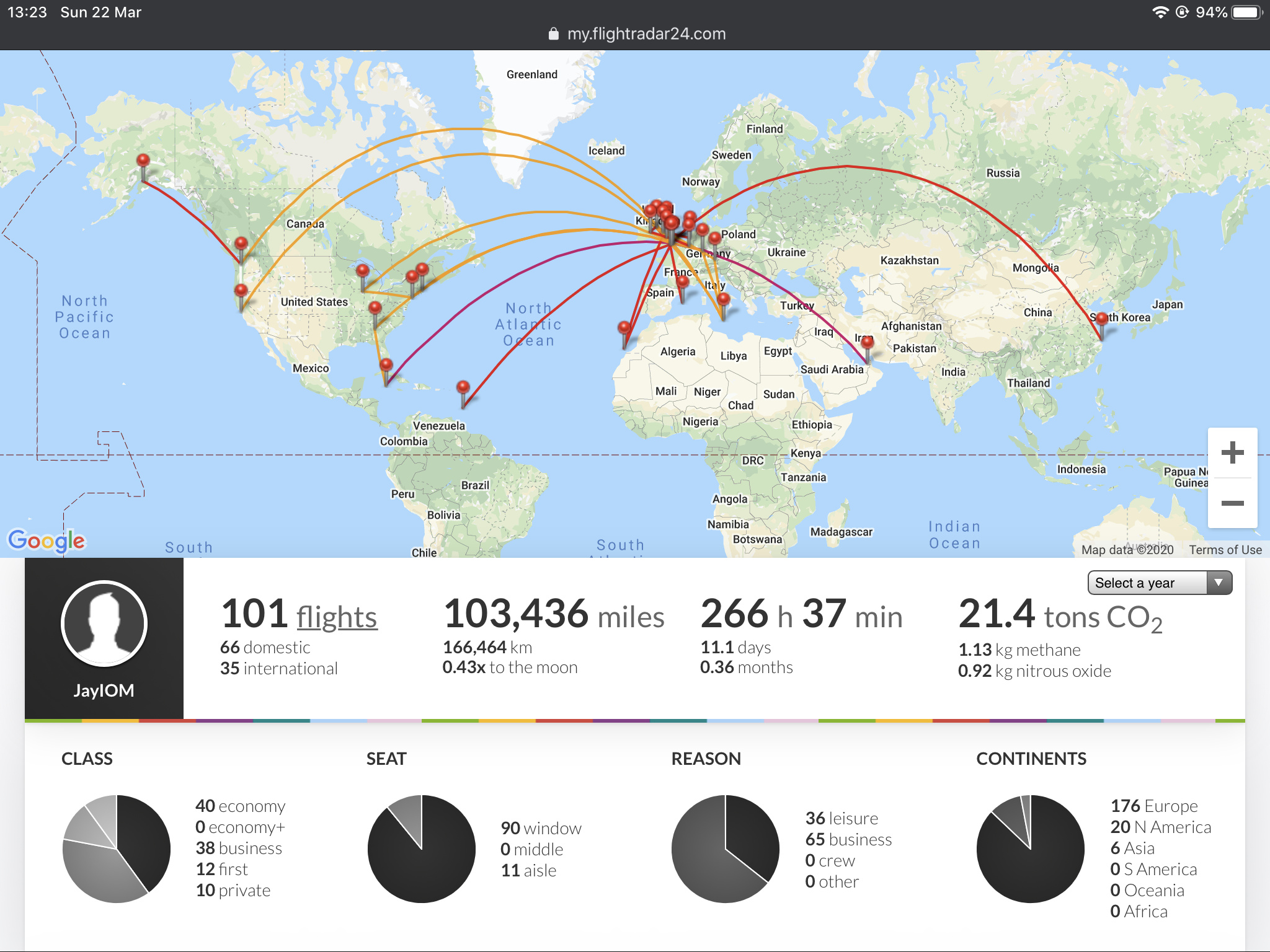Open Terms of Use link on map
The width and height of the screenshot is (1270, 952).
[x=1225, y=550]
